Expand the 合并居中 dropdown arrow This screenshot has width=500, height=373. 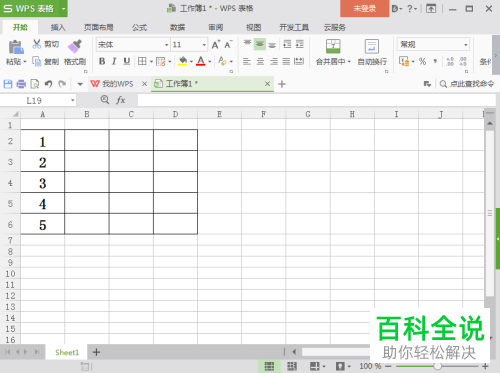point(349,62)
